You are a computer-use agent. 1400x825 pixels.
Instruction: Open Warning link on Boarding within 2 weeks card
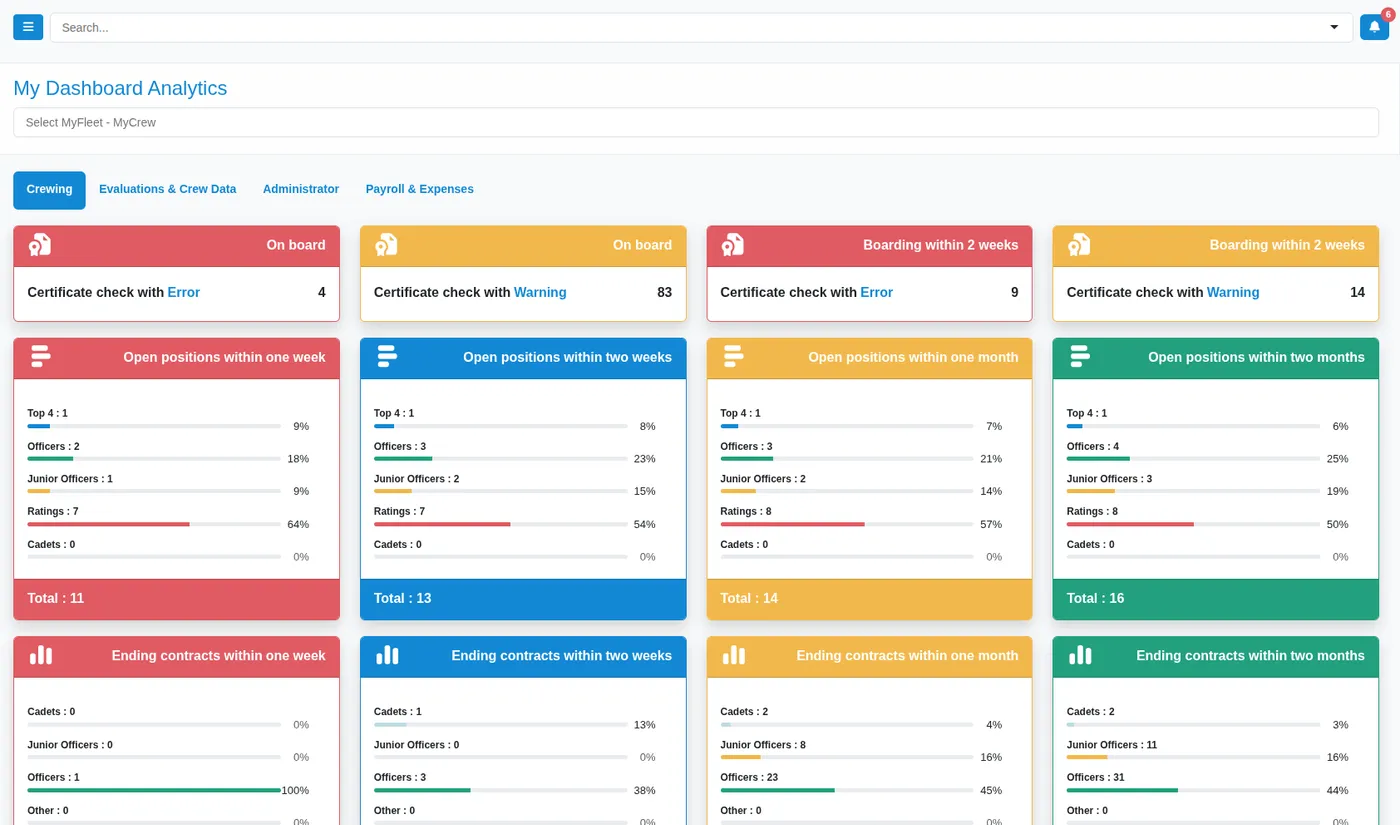(x=1233, y=293)
